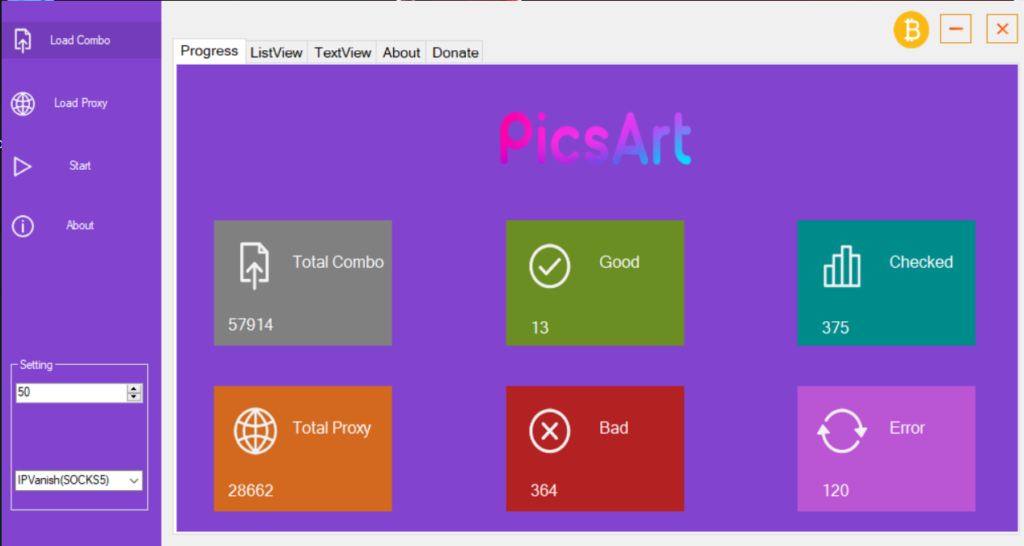
Task: Switch to the TextView tab
Action: pyautogui.click(x=342, y=53)
